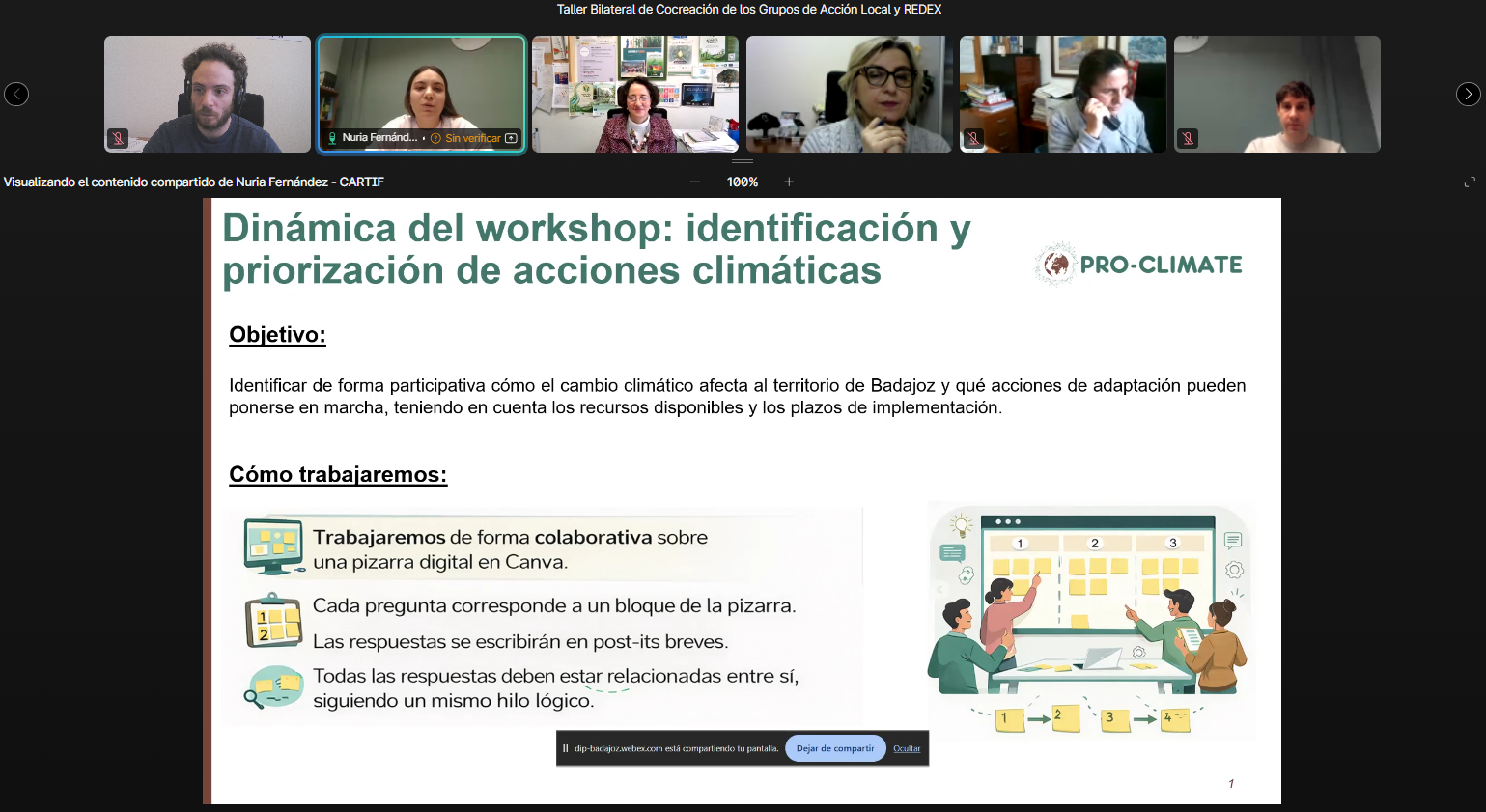Show next participants with right arrow

click(x=1468, y=94)
